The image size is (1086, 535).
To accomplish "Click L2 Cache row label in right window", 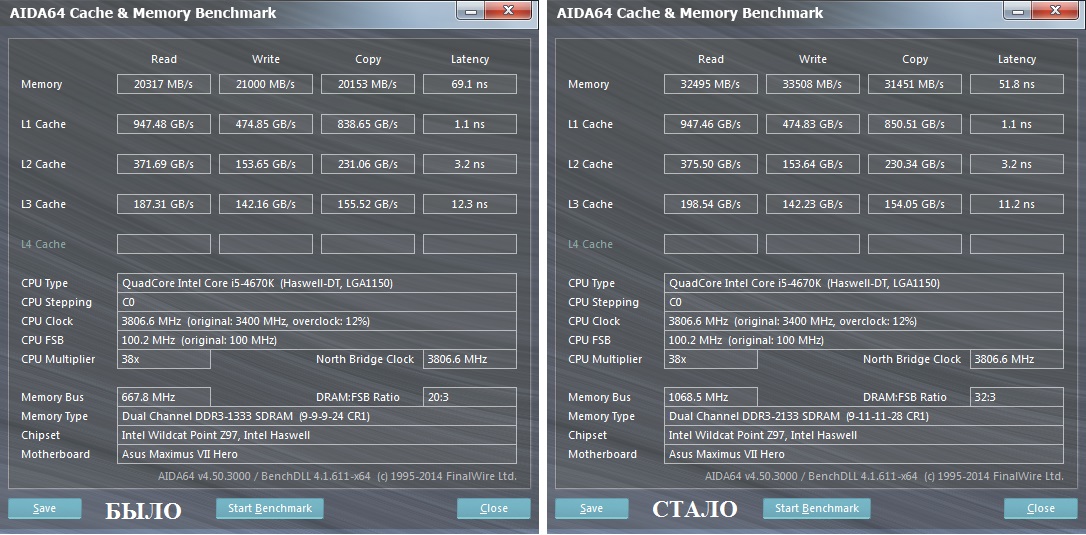I will (x=590, y=164).
